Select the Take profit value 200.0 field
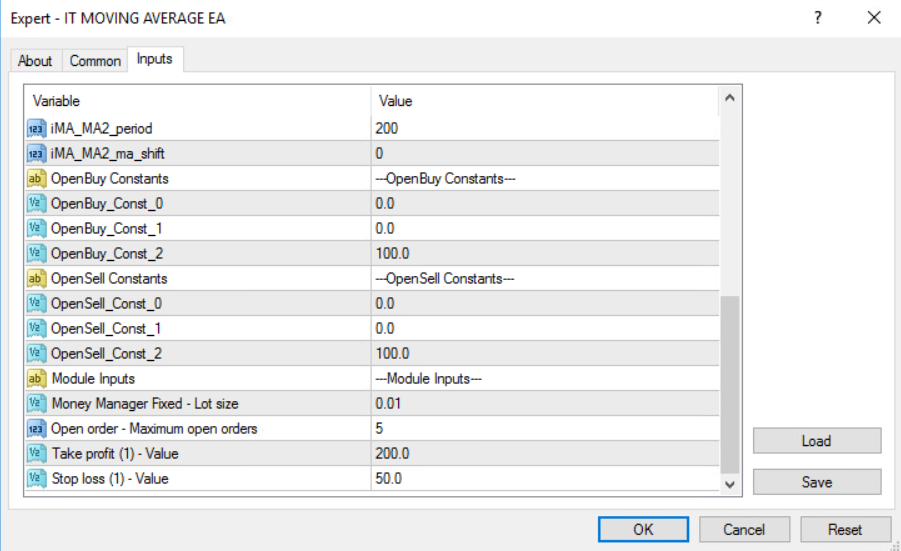The width and height of the screenshot is (901, 551). pos(545,453)
